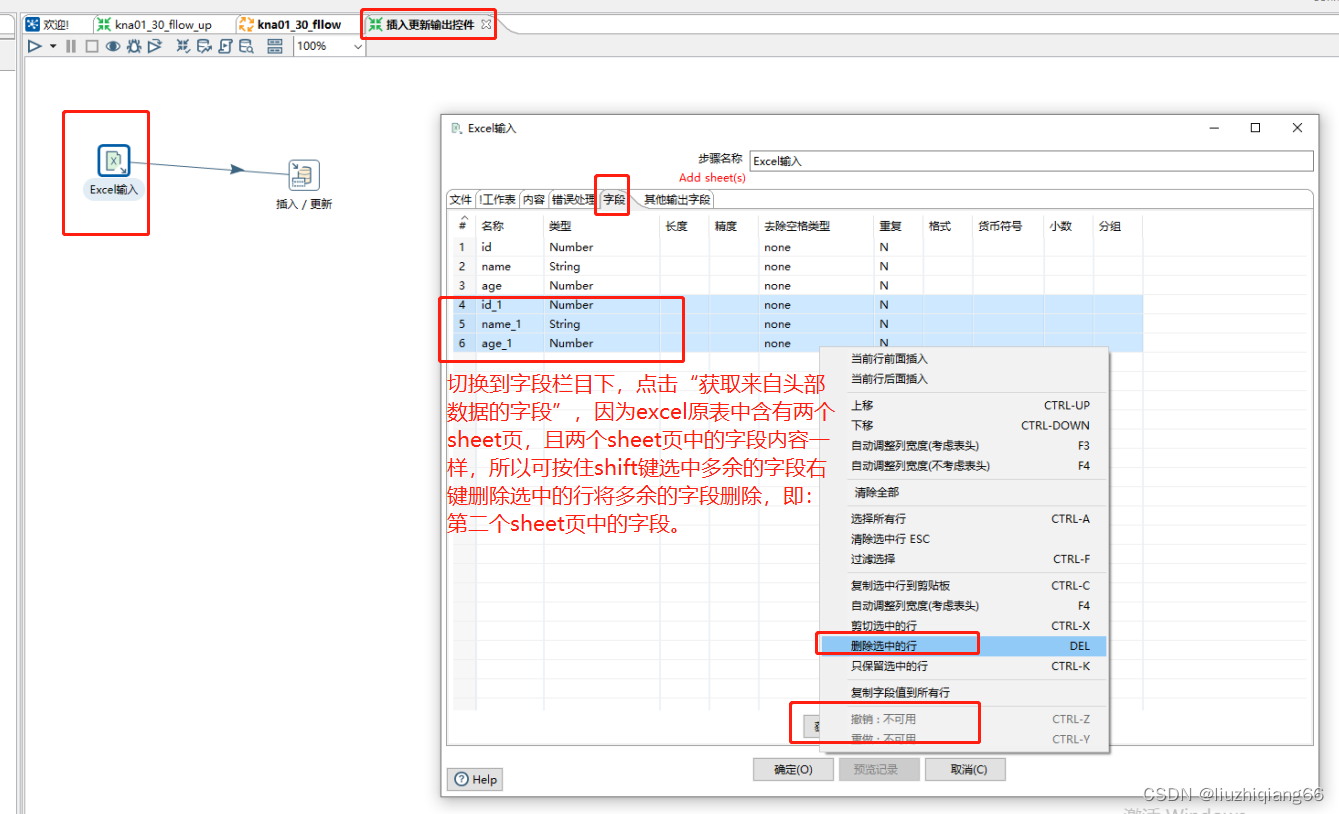1339x814 pixels.
Task: Maximize the Excel输入 dialog window
Action: tap(1255, 128)
